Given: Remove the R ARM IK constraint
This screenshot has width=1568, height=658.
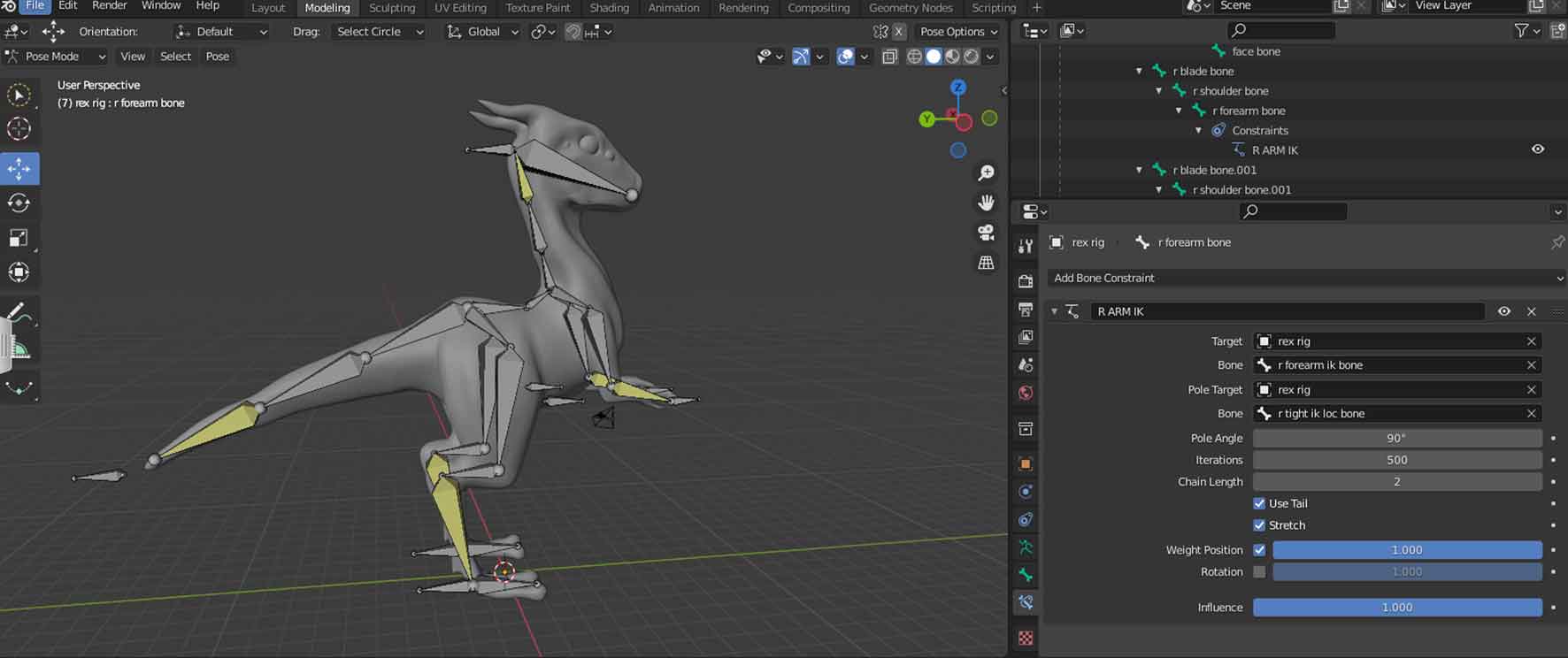Looking at the screenshot, I should 1532,311.
